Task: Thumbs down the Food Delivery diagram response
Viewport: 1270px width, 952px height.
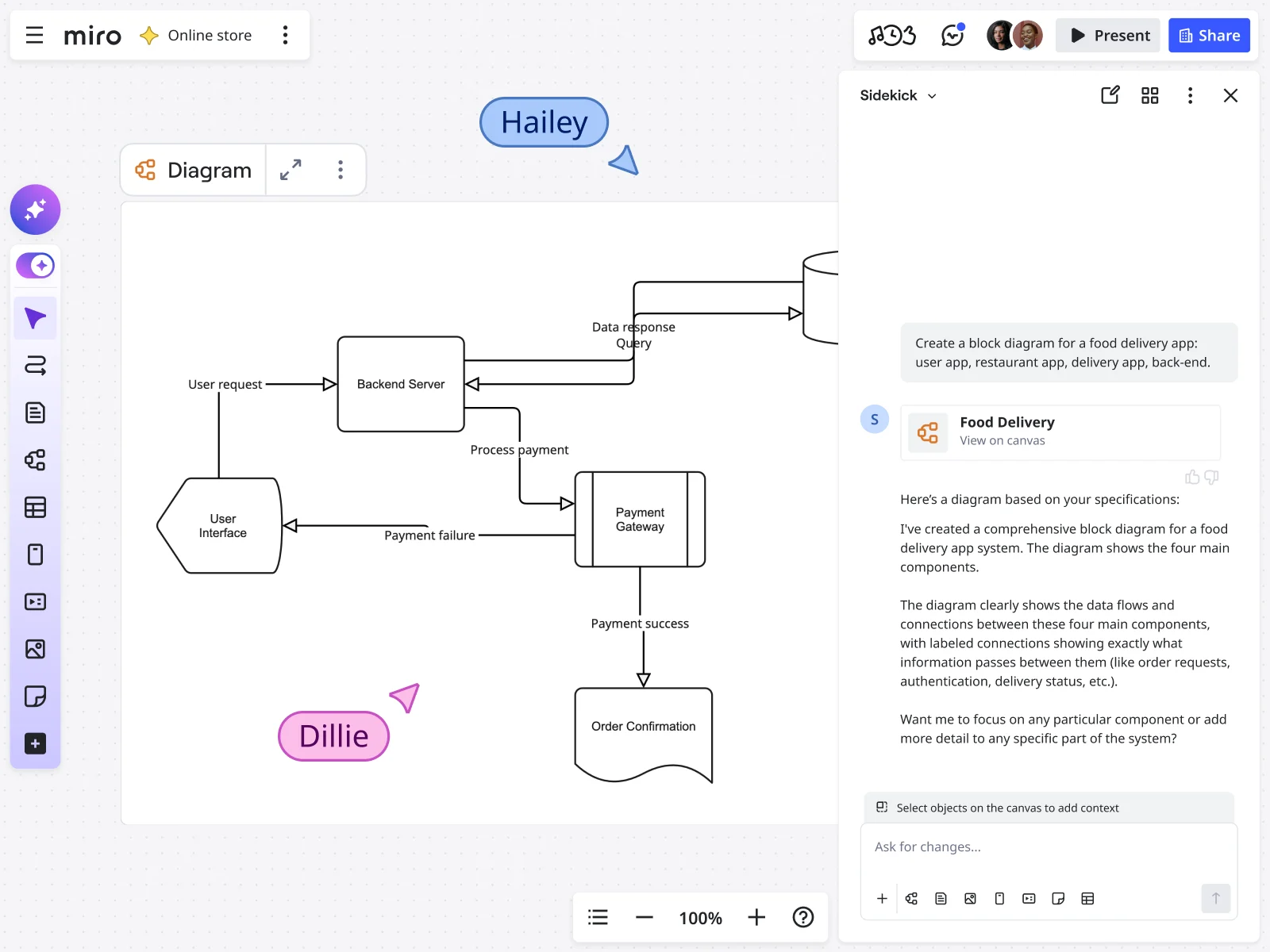Action: click(x=1210, y=477)
